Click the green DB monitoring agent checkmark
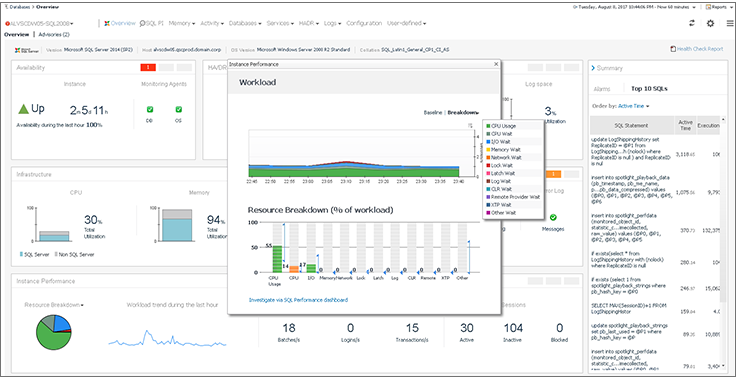This screenshot has width=736, height=378. pos(150,109)
